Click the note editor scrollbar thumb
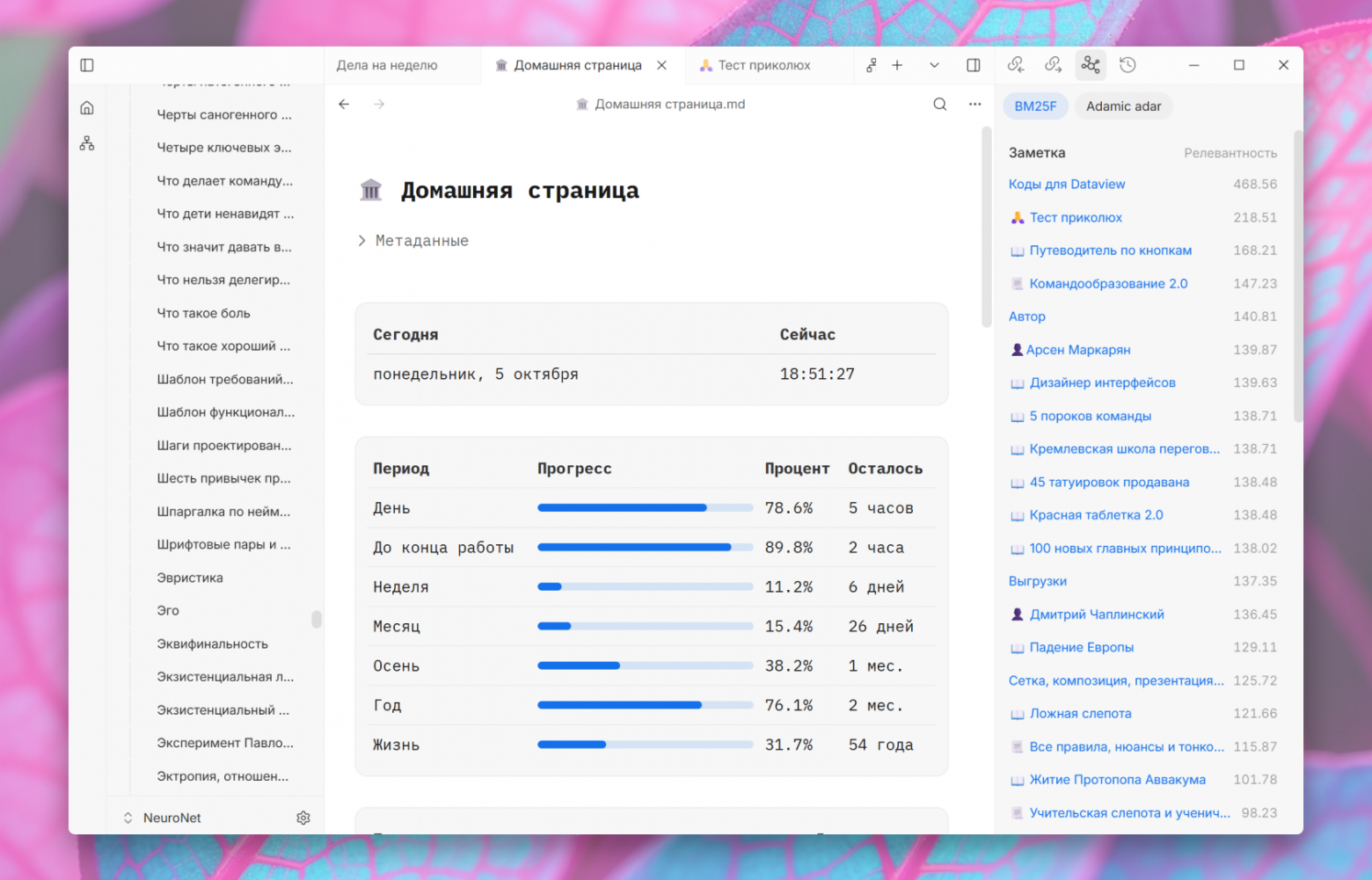The image size is (1372, 880). [987, 228]
